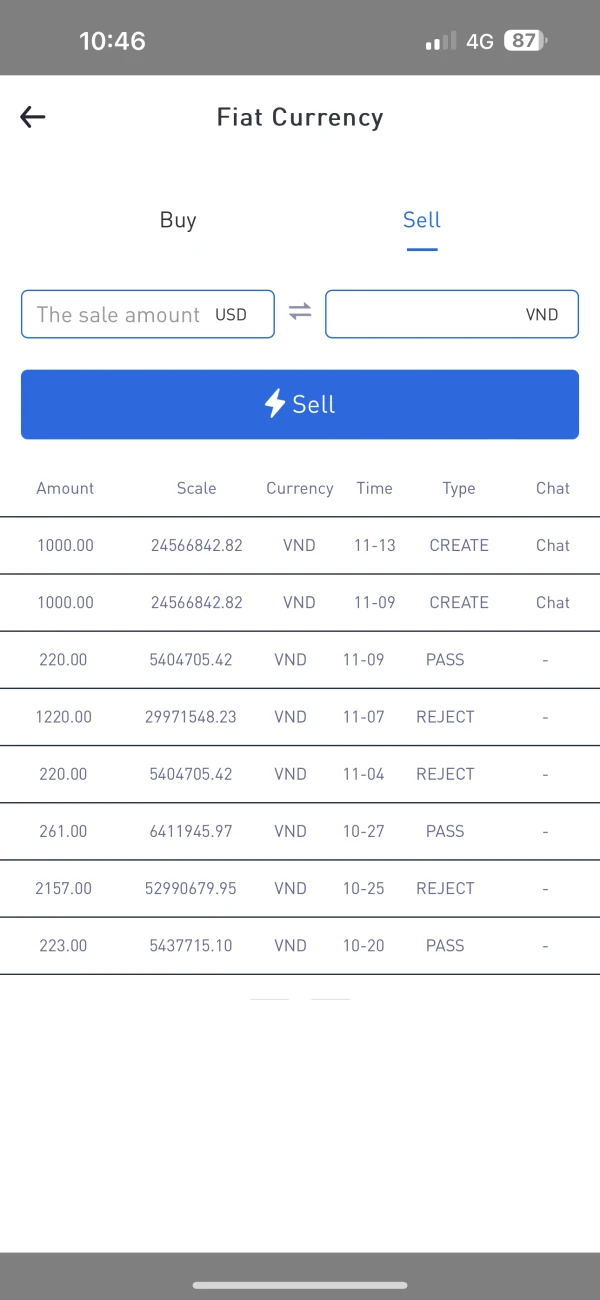Tap the lightning bolt Sell button

click(x=300, y=404)
